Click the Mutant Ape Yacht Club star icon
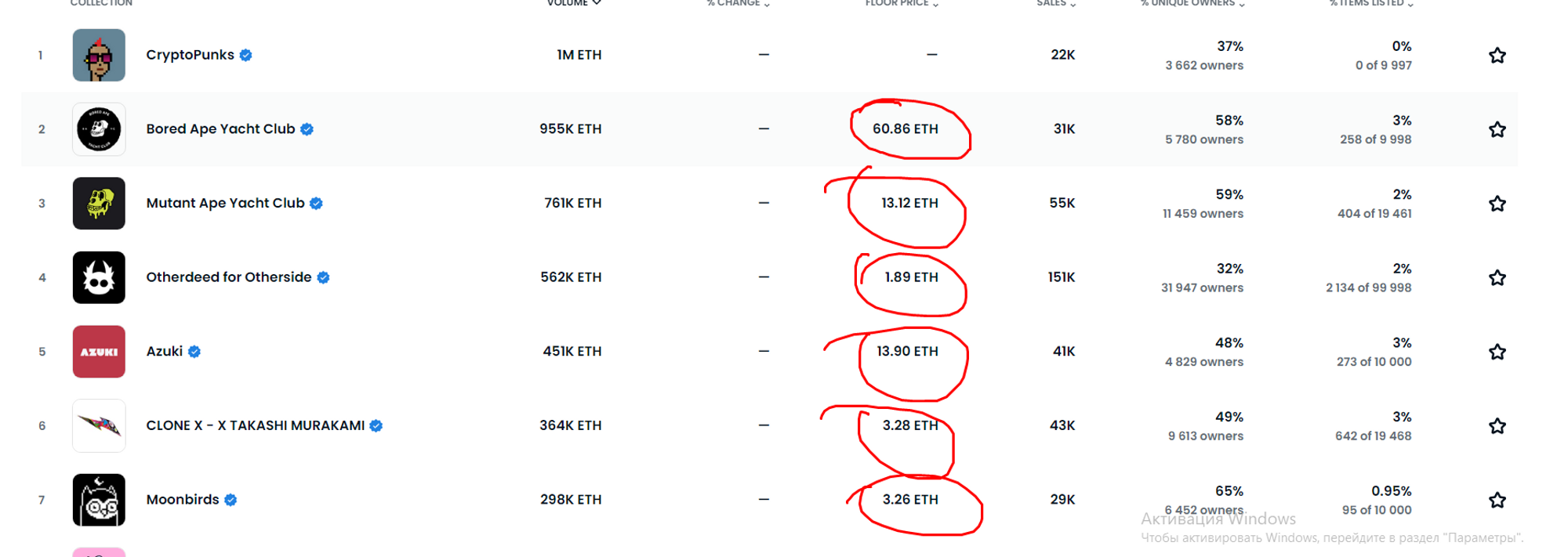The height and width of the screenshot is (557, 1568). 1497,204
